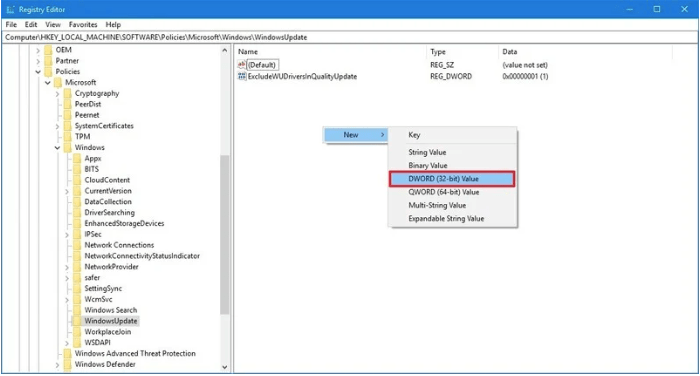Screen dimensions: 700x376
Task: Select the WindowsUpdate folder icon
Action: (77, 321)
